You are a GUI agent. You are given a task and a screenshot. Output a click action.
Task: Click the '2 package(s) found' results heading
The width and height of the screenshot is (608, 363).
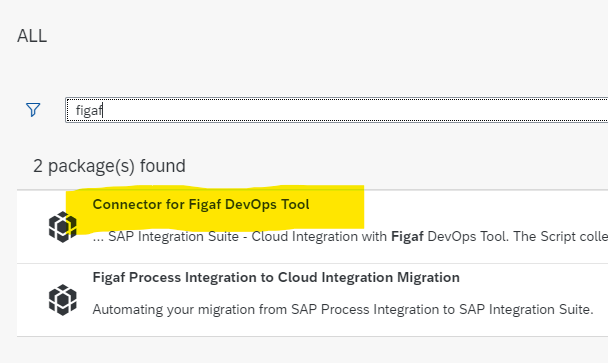109,166
